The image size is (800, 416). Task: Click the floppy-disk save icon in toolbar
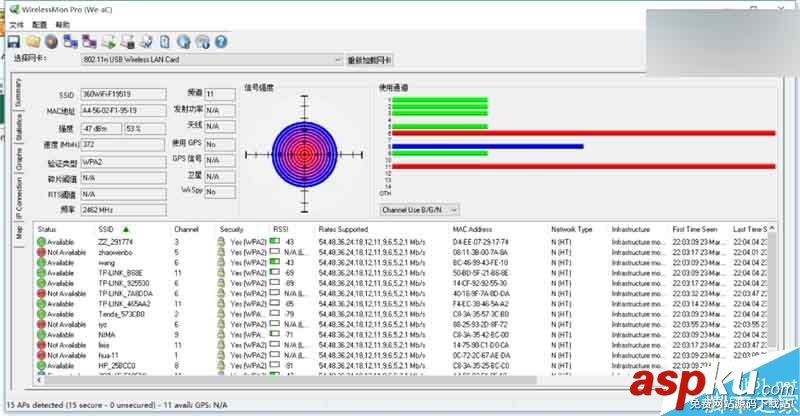(x=14, y=41)
